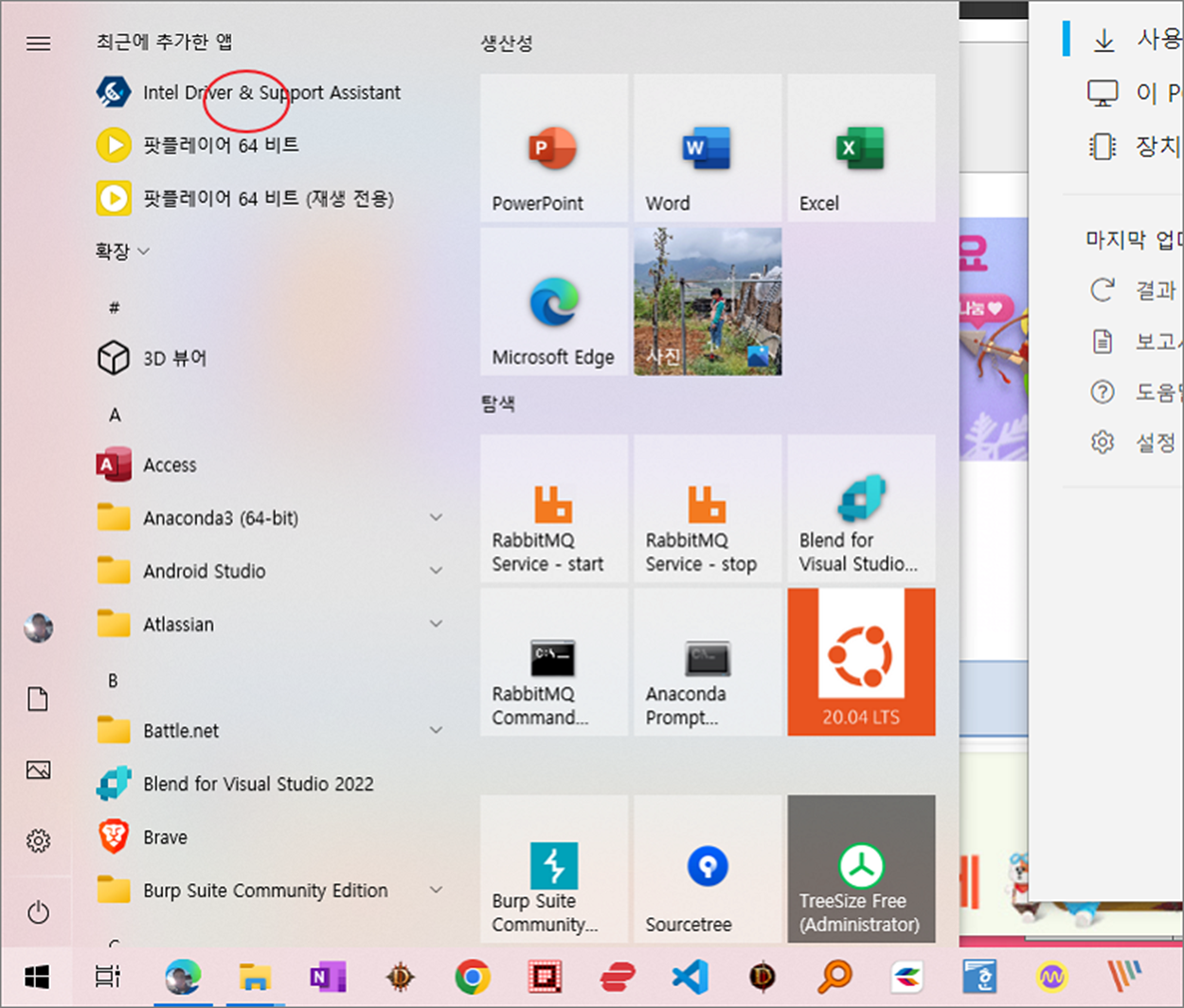Image resolution: width=1184 pixels, height=1008 pixels.
Task: Toggle the Start menu hamburger button
Action: tap(38, 44)
